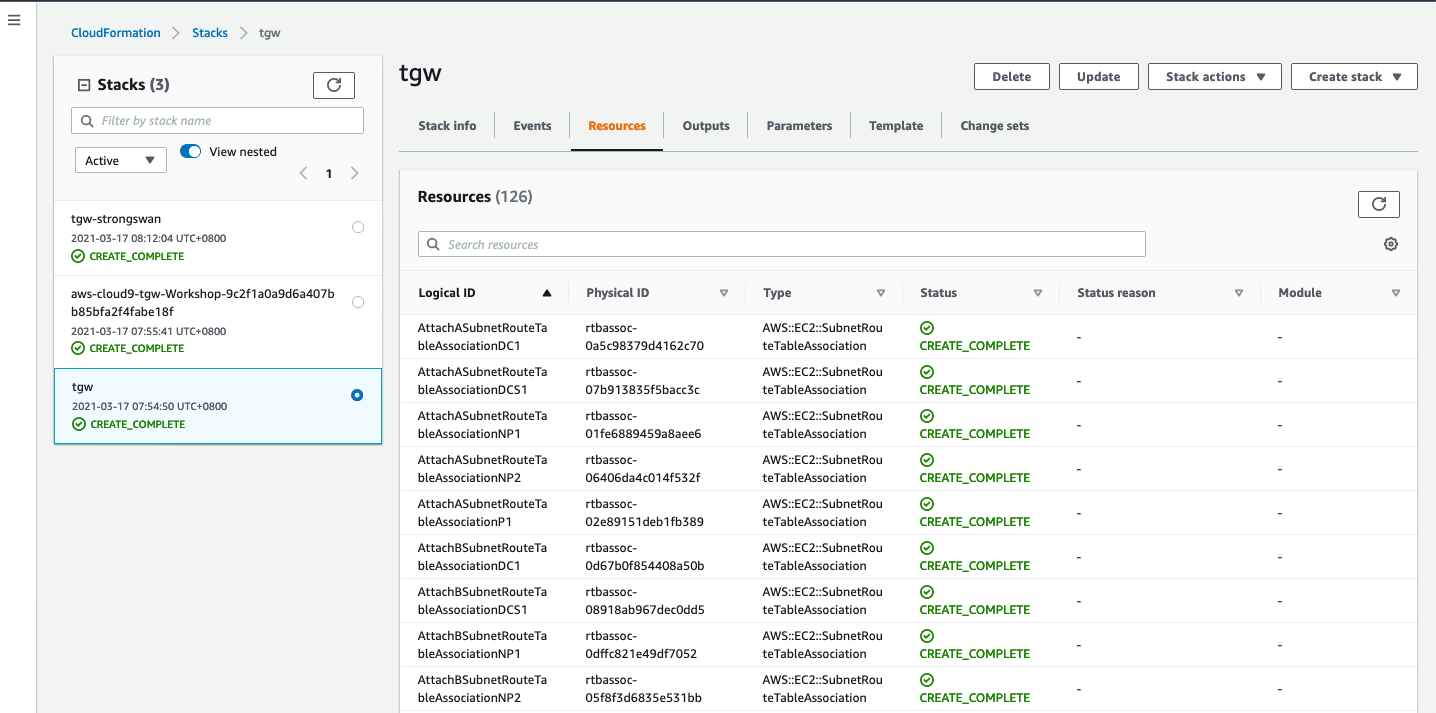Expand the Create stack dropdown

click(x=1354, y=77)
